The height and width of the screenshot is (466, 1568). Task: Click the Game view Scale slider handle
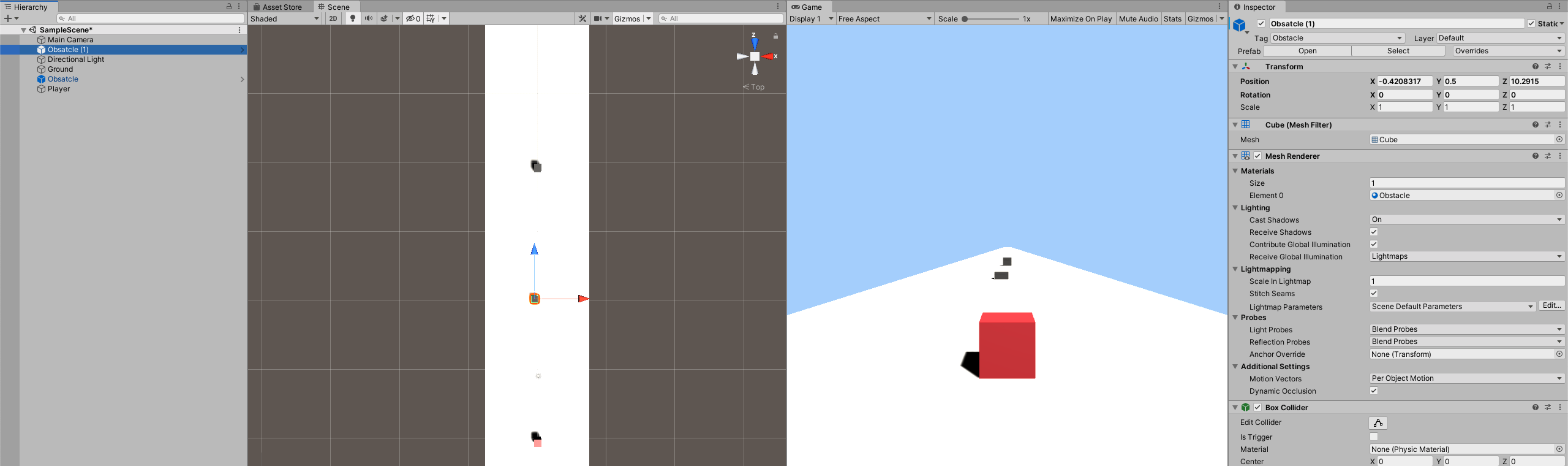click(x=965, y=18)
